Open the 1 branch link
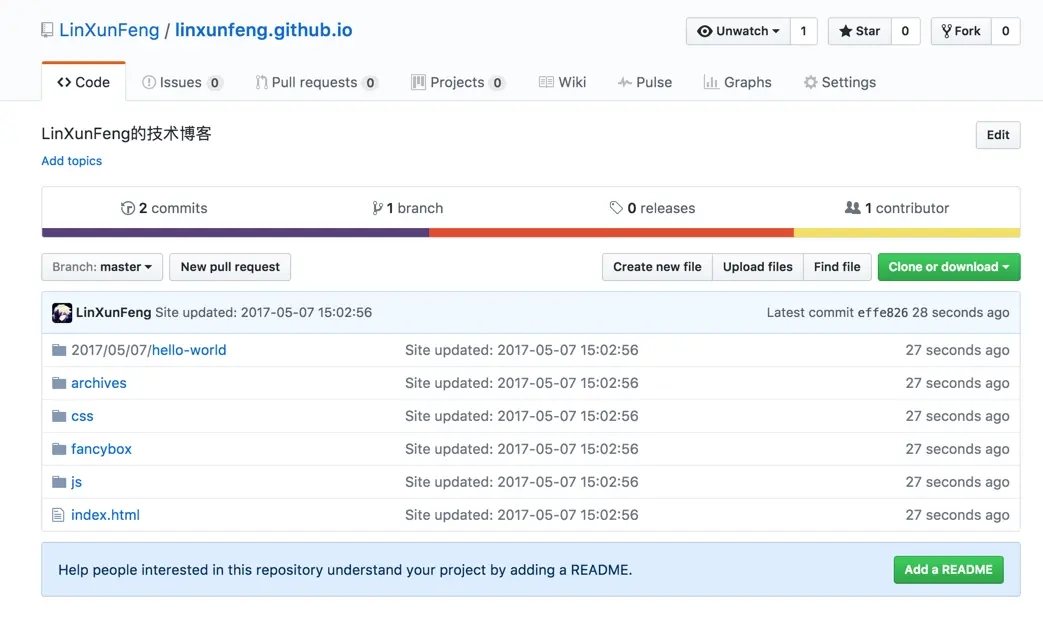The height and width of the screenshot is (621, 1043). [408, 208]
